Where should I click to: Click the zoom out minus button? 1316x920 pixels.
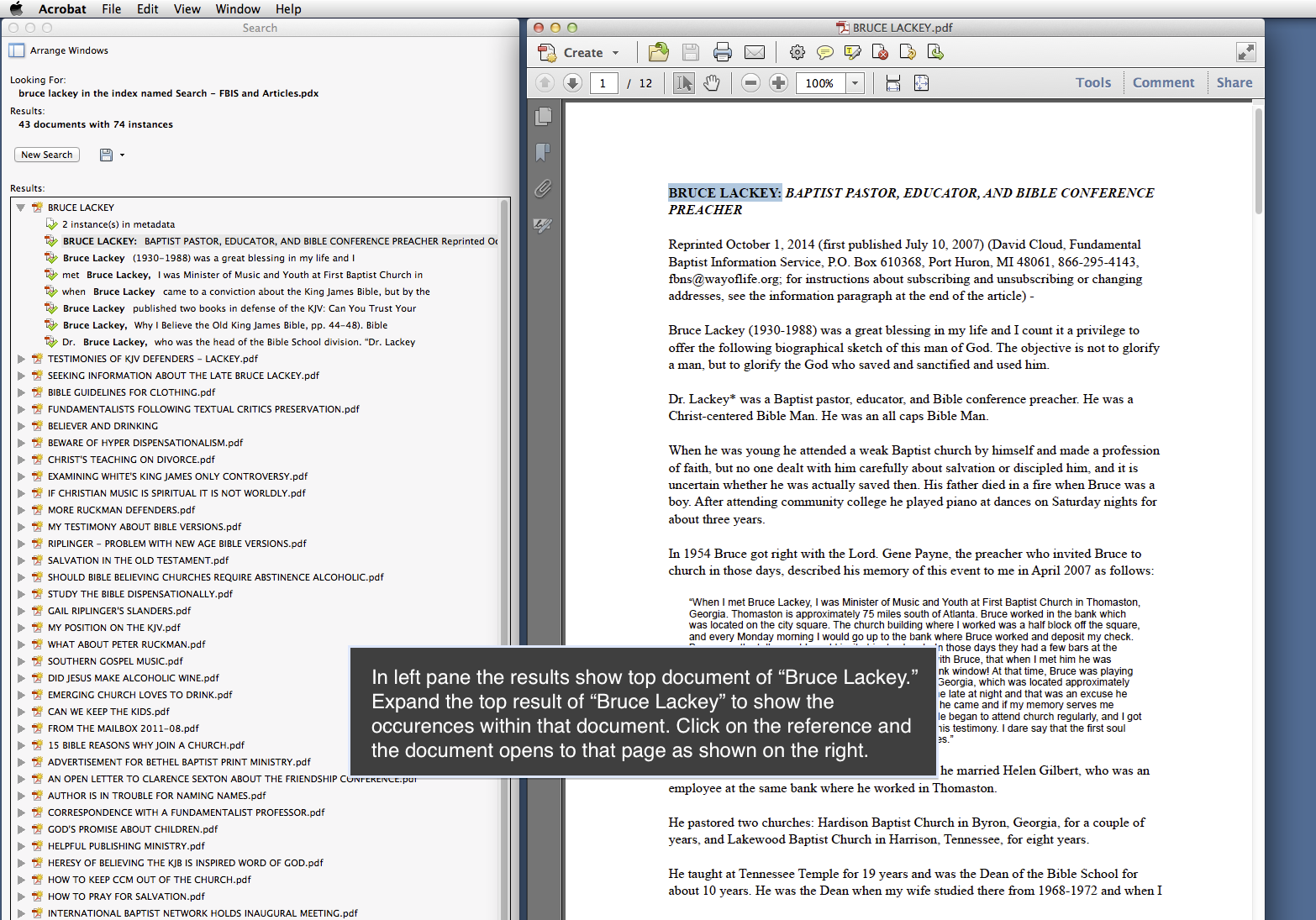coord(751,82)
